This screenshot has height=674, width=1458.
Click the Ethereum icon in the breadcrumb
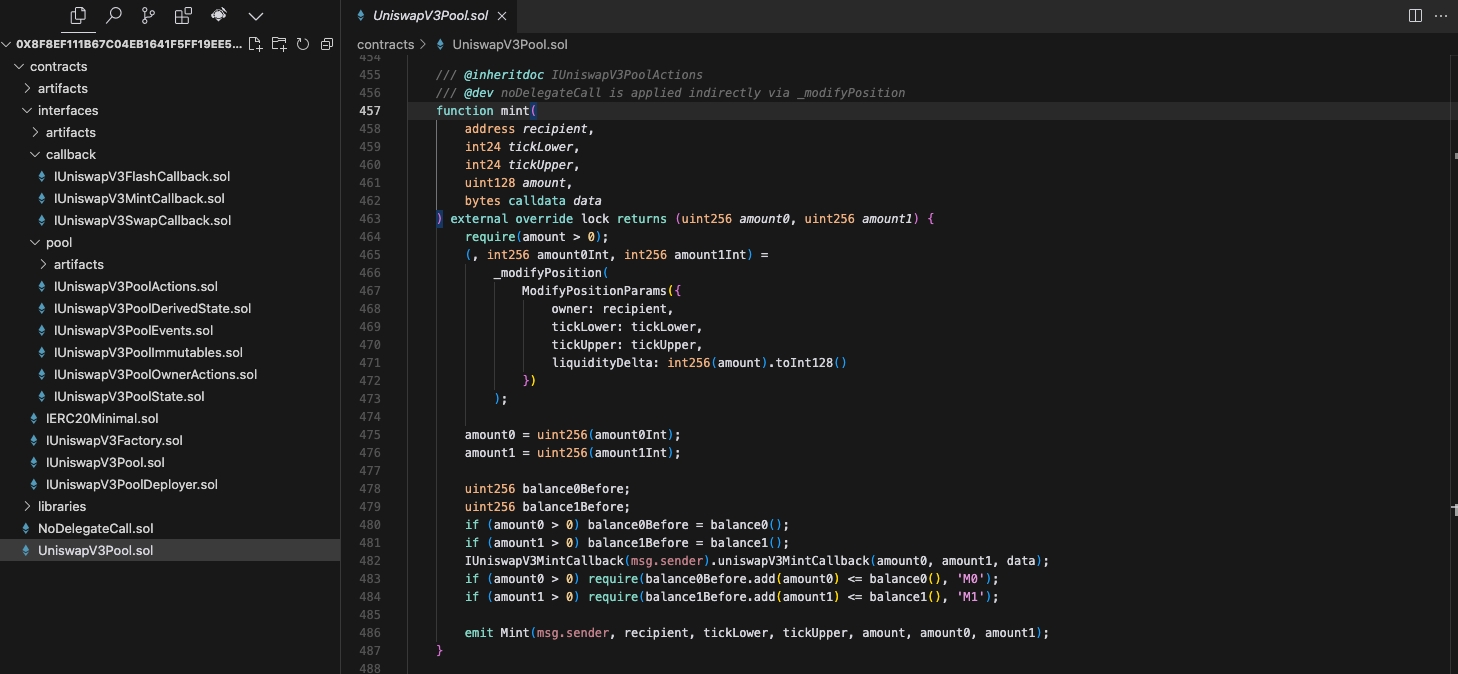440,44
